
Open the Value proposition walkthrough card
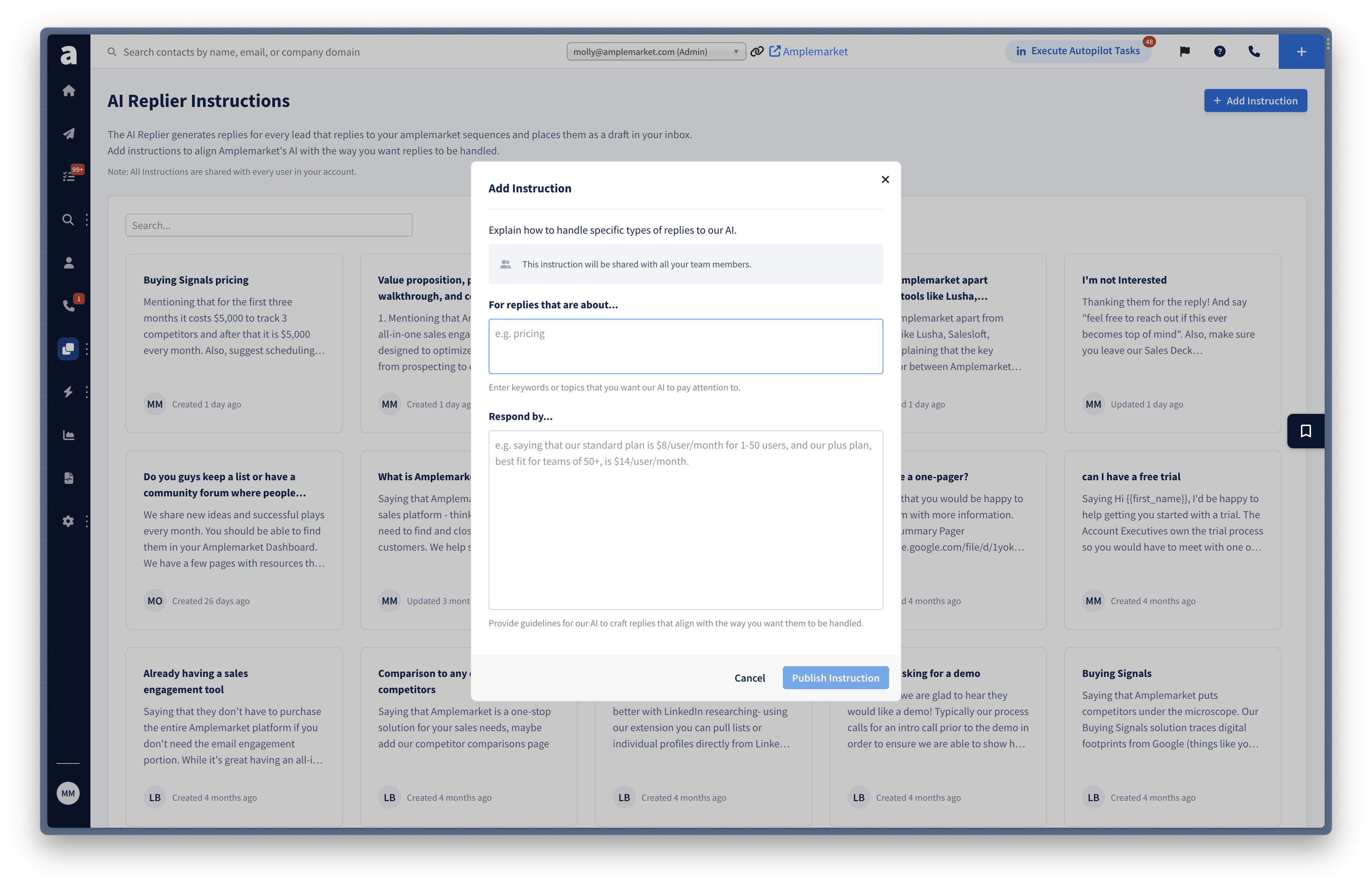tap(416, 343)
